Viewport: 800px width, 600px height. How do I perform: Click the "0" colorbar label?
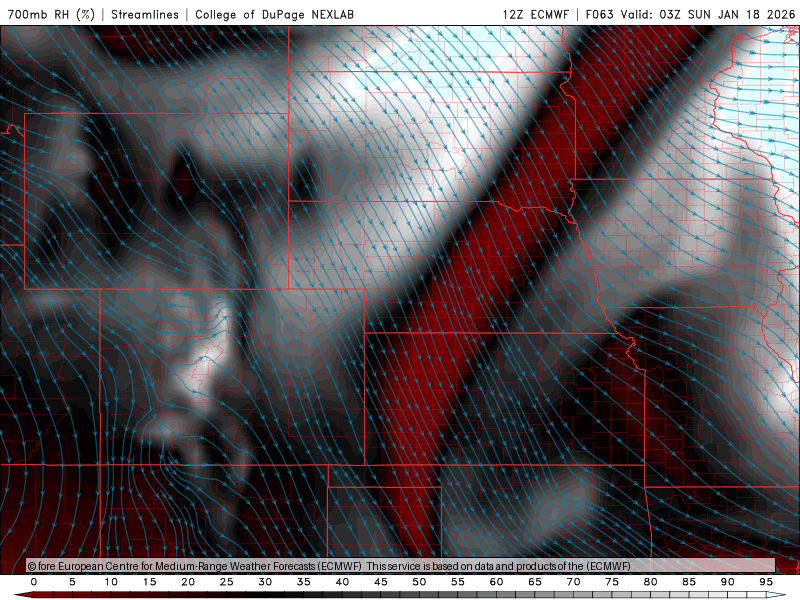point(34,582)
